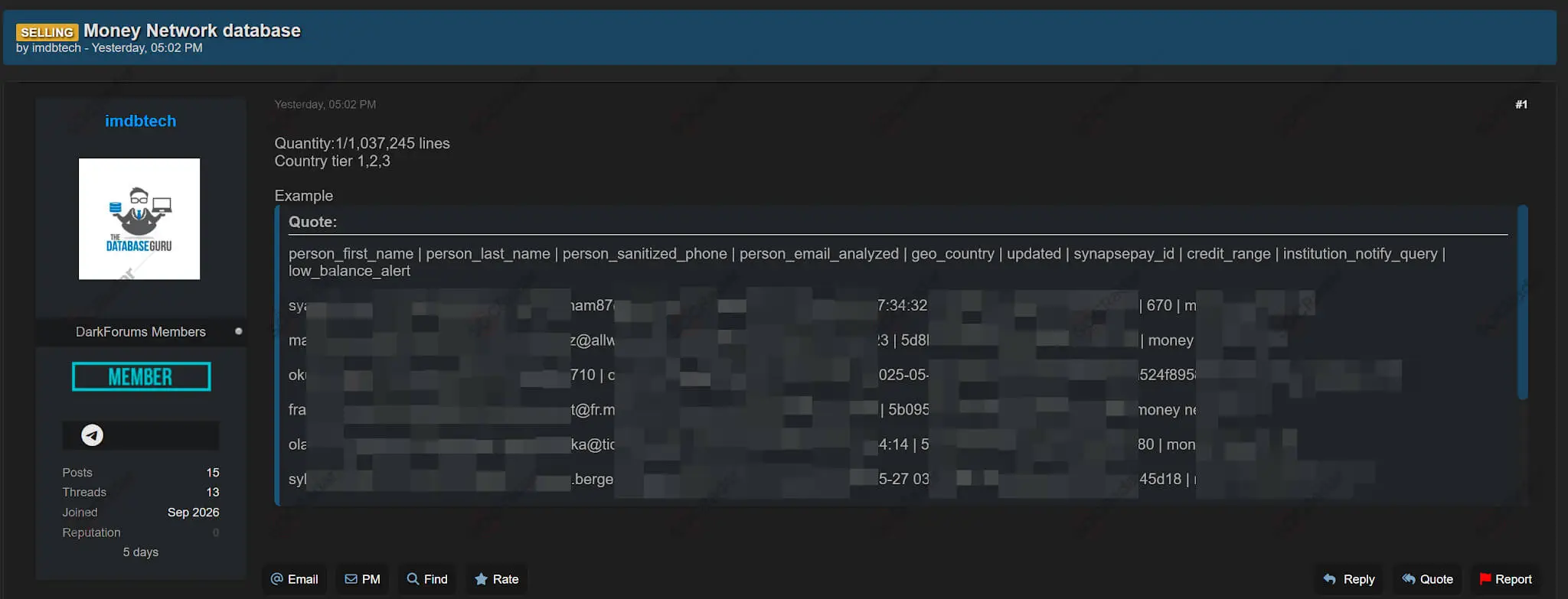Click the Joined date Sep 2026
Image resolution: width=1568 pixels, height=599 pixels.
pyautogui.click(x=194, y=513)
